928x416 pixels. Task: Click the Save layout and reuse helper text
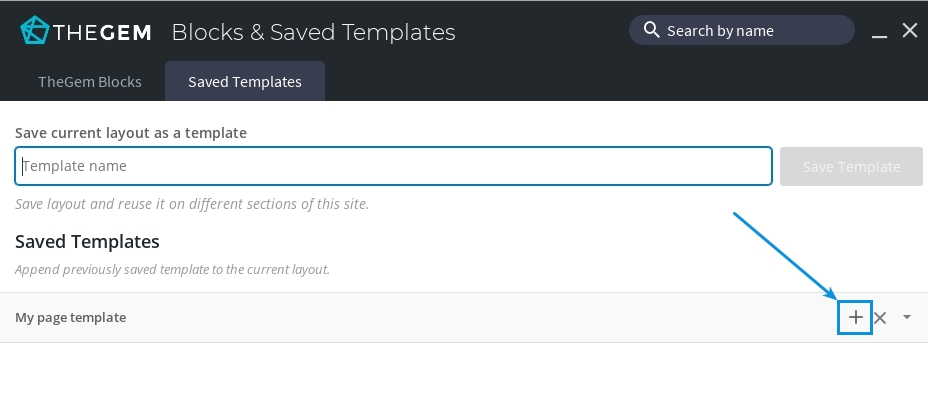point(192,204)
